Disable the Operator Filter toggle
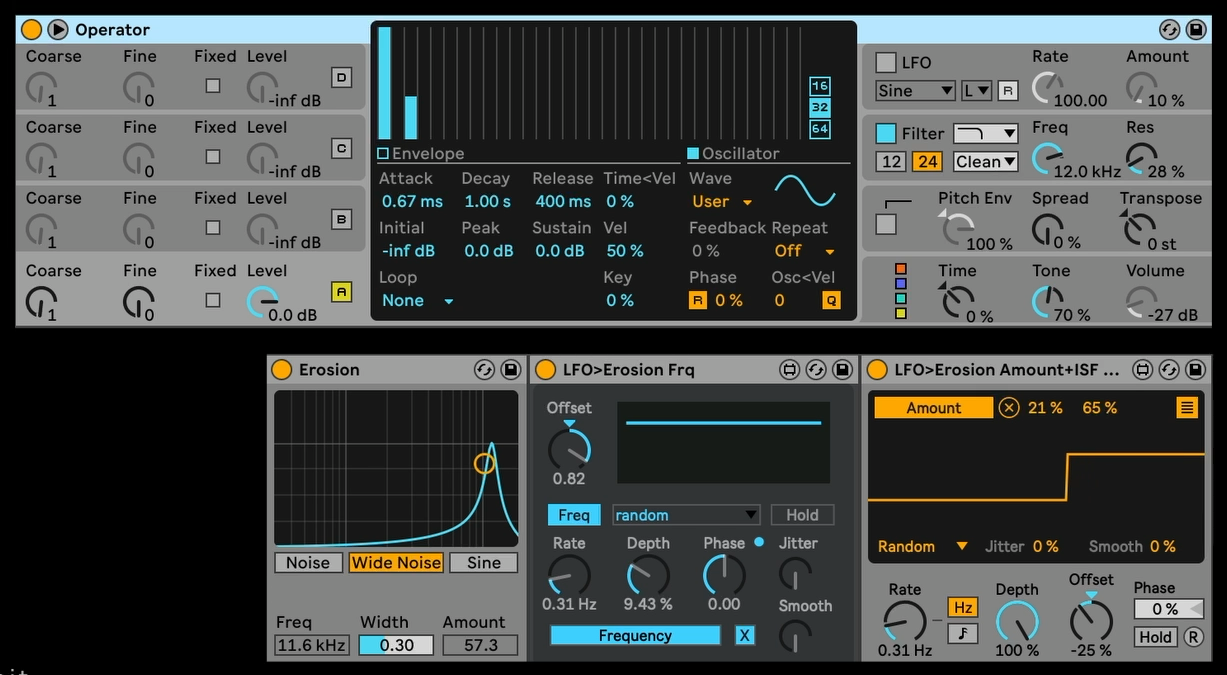This screenshot has height=675, width=1227. tap(886, 133)
